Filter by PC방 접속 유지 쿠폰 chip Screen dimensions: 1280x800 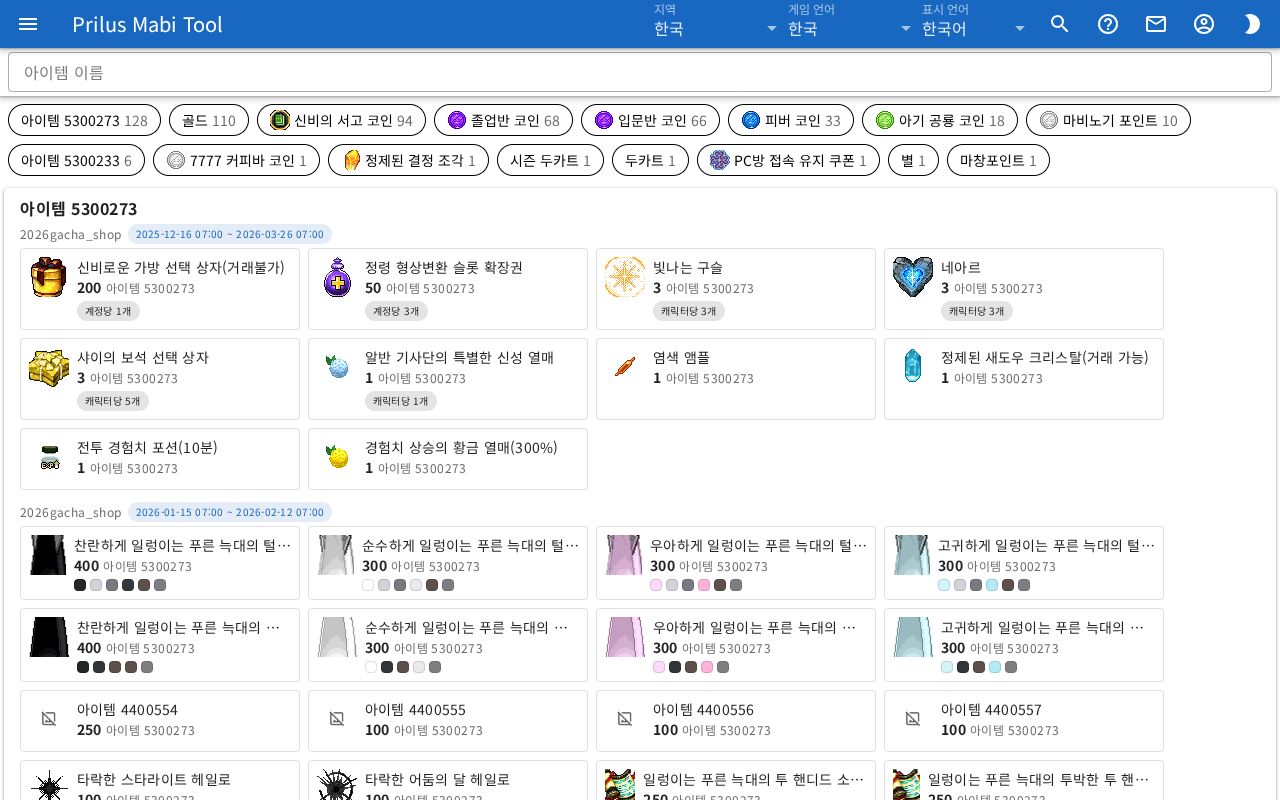tap(788, 160)
